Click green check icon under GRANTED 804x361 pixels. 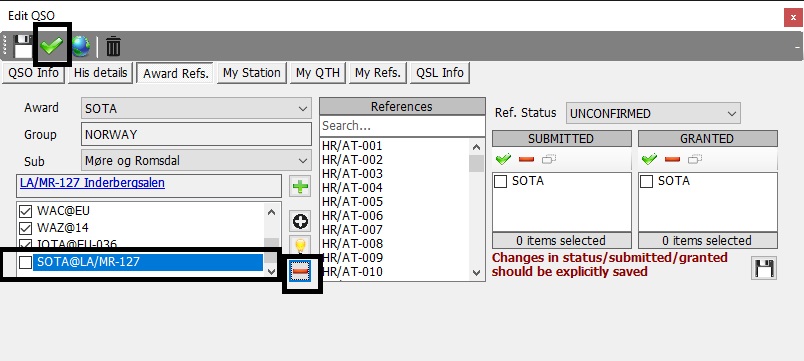point(650,159)
